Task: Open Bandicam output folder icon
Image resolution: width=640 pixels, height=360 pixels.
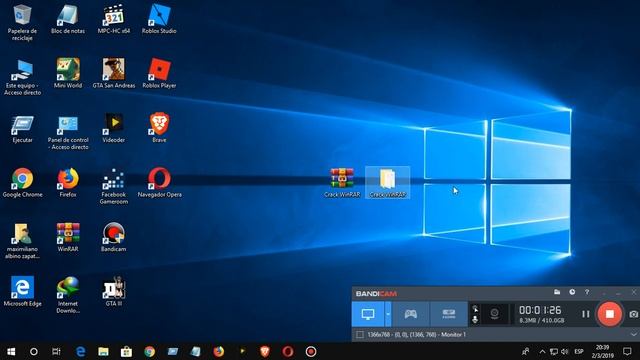Action: click(x=557, y=292)
